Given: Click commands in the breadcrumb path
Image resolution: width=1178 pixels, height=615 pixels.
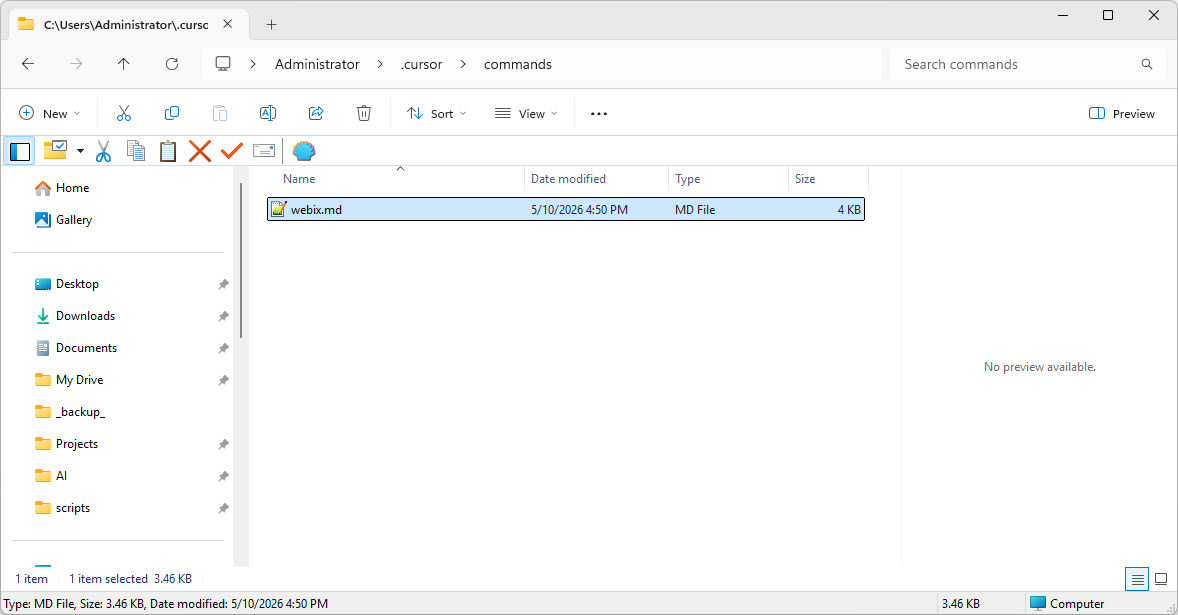Looking at the screenshot, I should [x=518, y=64].
